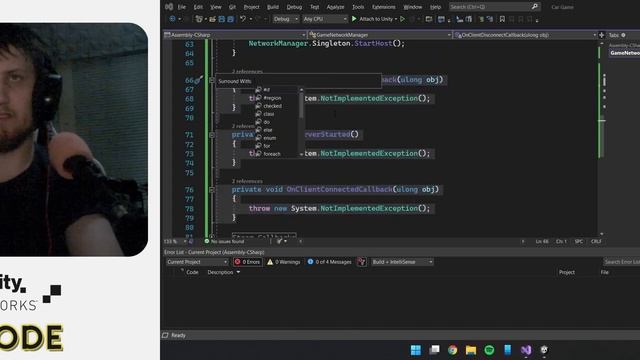
Task: Select the for snippet
Action: coord(277,146)
